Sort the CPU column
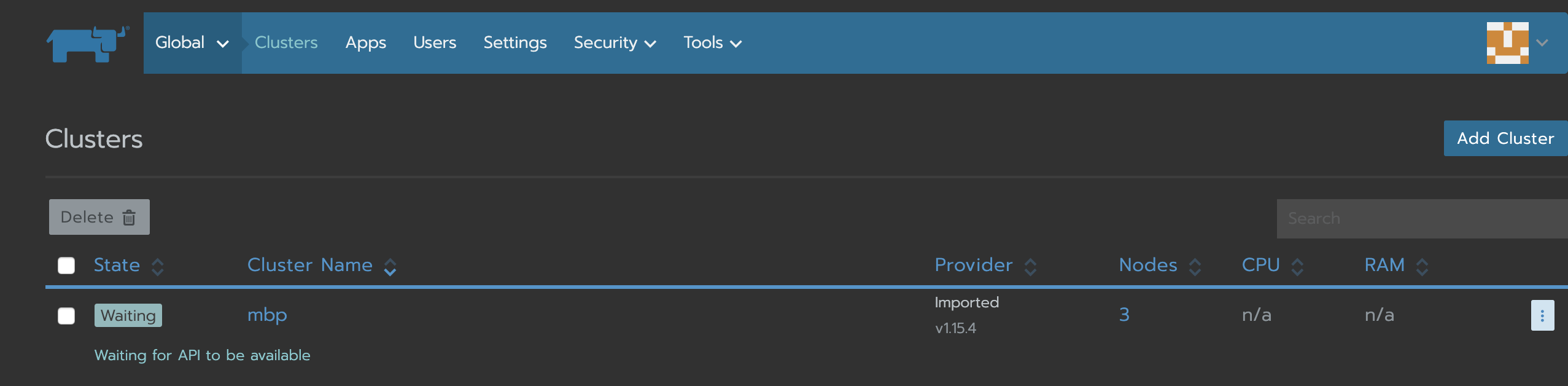 [x=1297, y=266]
